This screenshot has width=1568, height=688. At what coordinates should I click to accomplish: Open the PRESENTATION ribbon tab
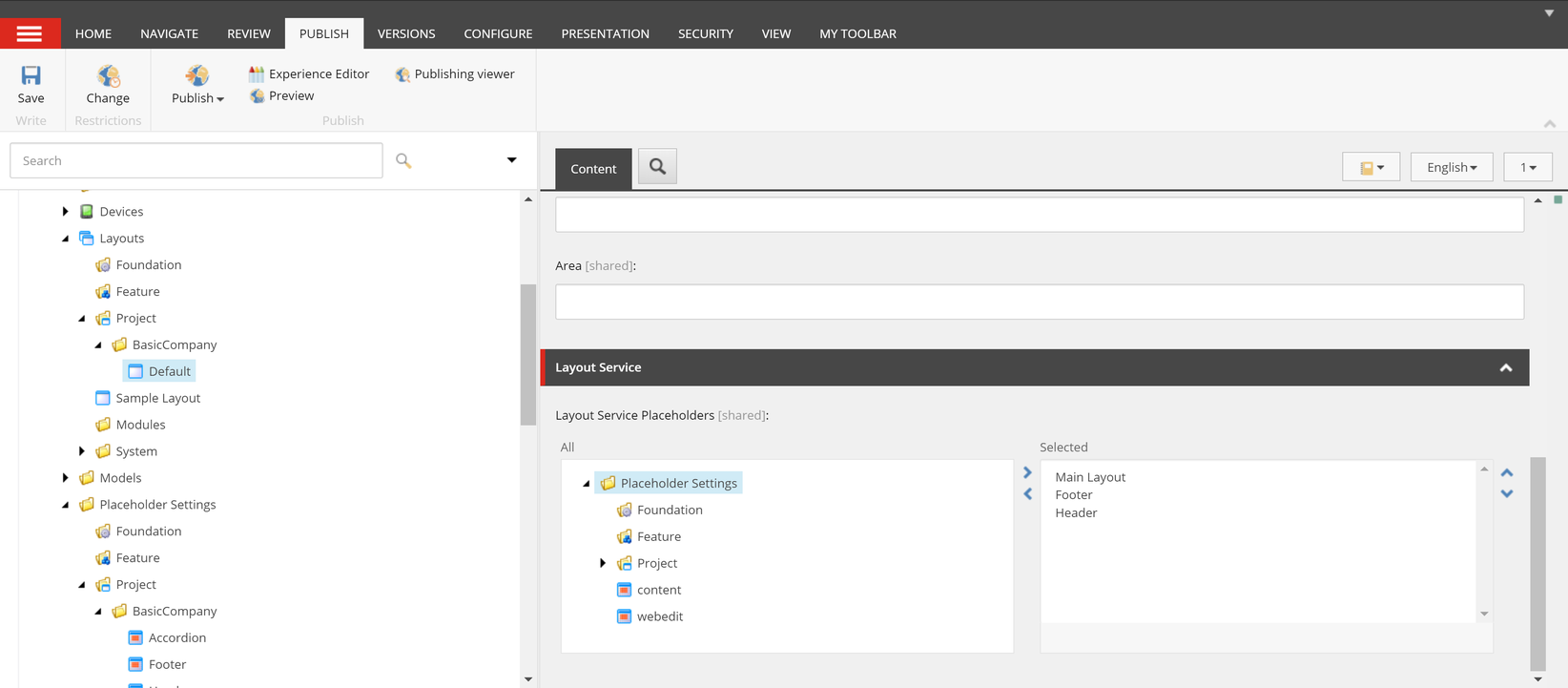(x=605, y=33)
